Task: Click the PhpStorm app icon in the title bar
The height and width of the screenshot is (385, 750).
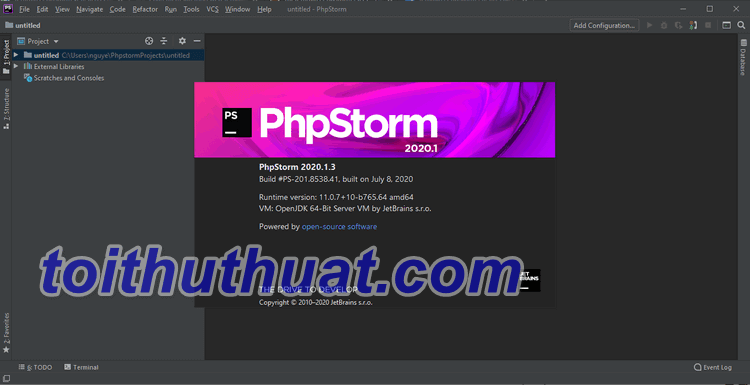Action: click(8, 9)
